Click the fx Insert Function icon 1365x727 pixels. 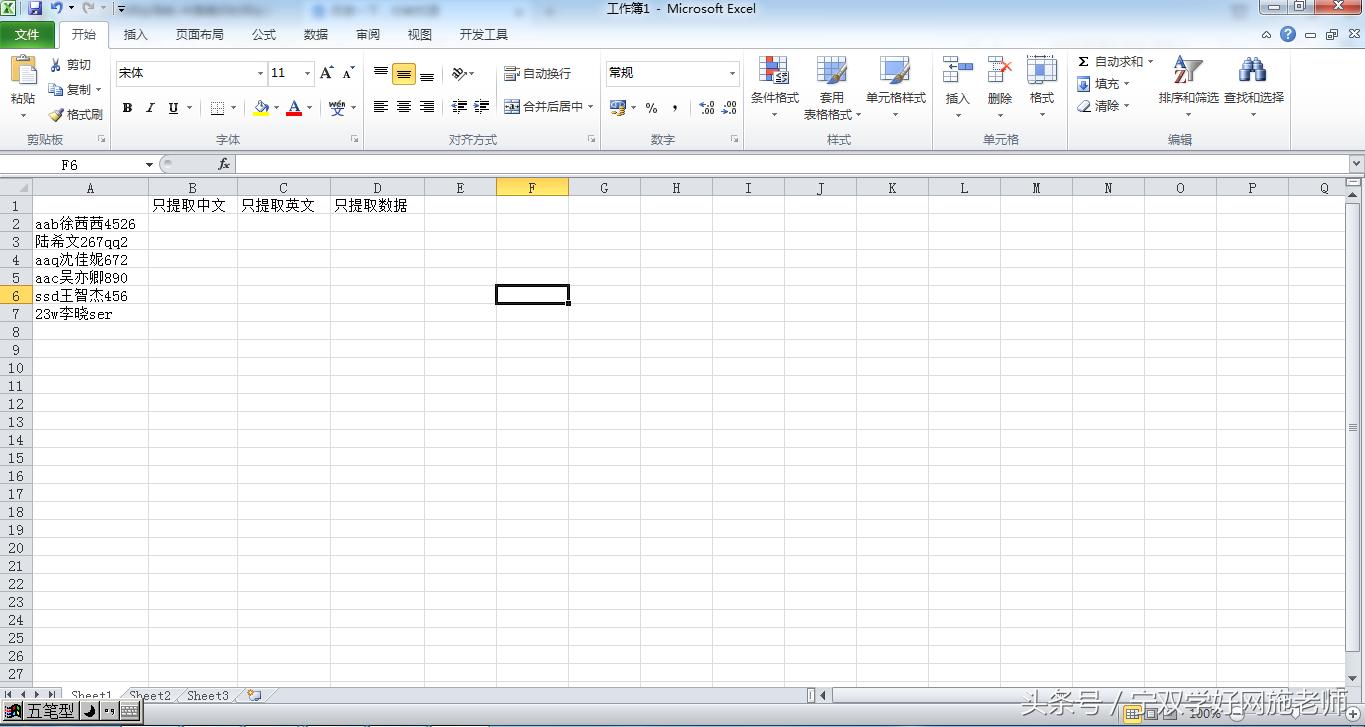[224, 164]
